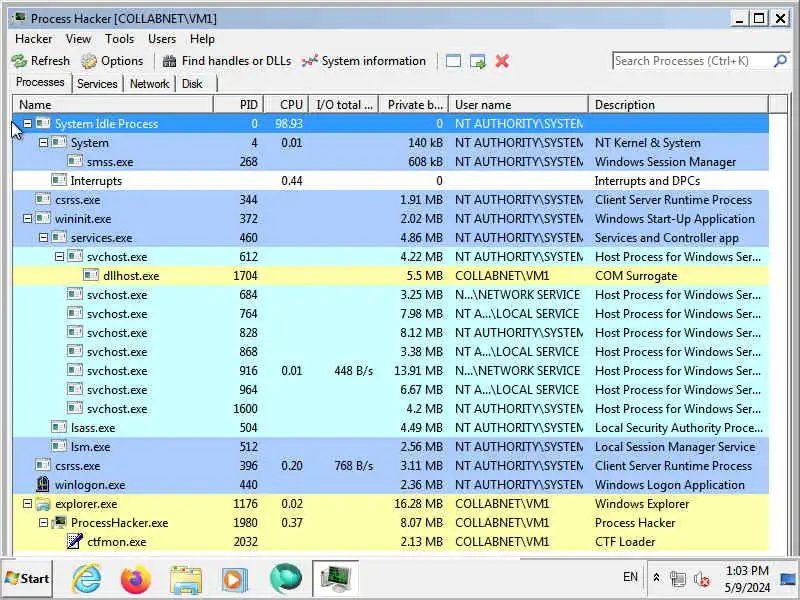
Task: Click the lsm.exe process icon
Action: [x=59, y=446]
